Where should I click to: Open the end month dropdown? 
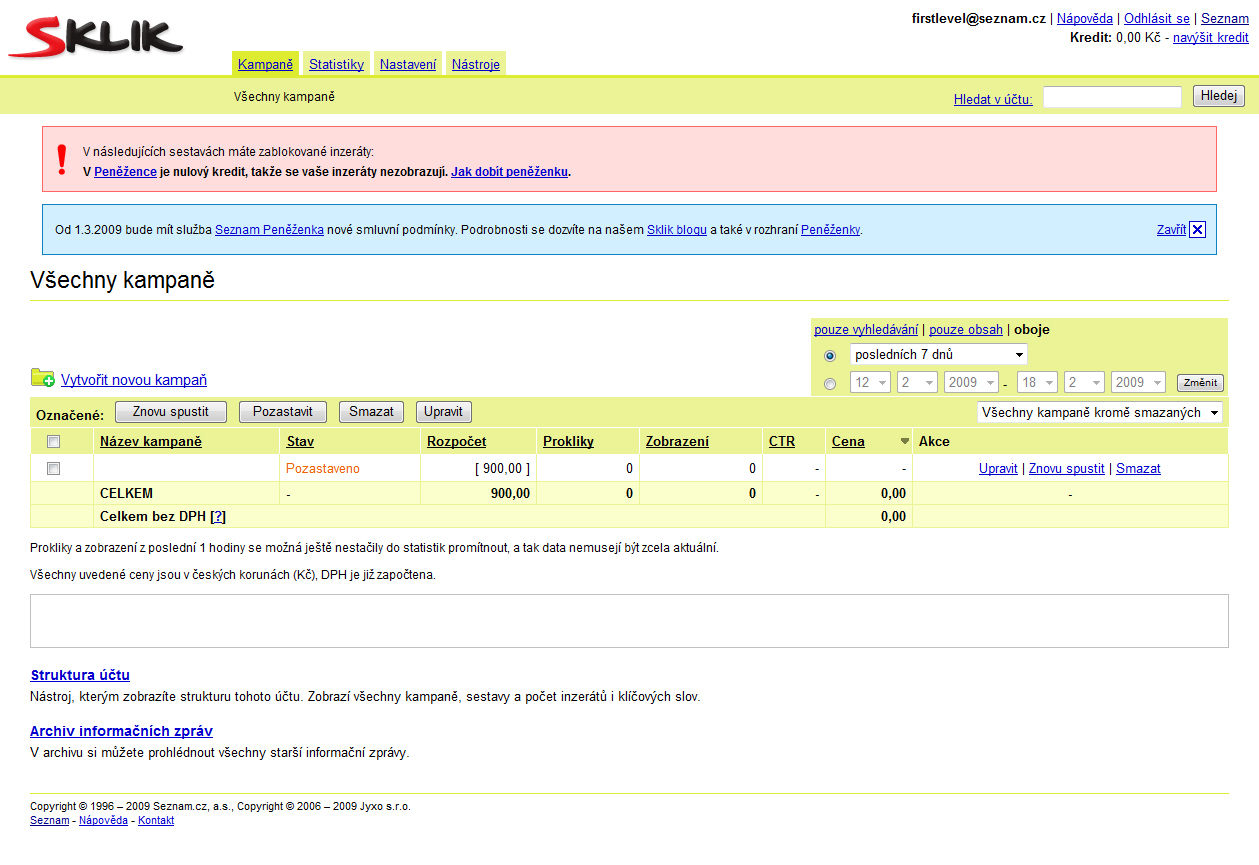tap(1084, 382)
